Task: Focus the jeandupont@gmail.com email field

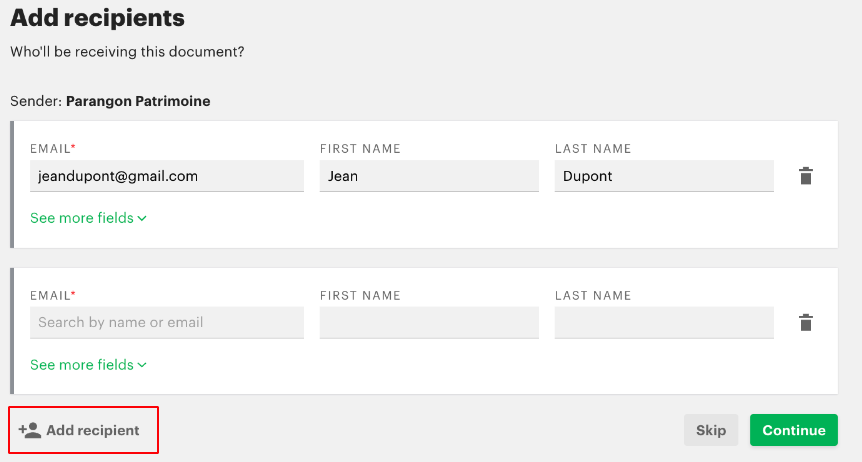Action: pyautogui.click(x=166, y=176)
